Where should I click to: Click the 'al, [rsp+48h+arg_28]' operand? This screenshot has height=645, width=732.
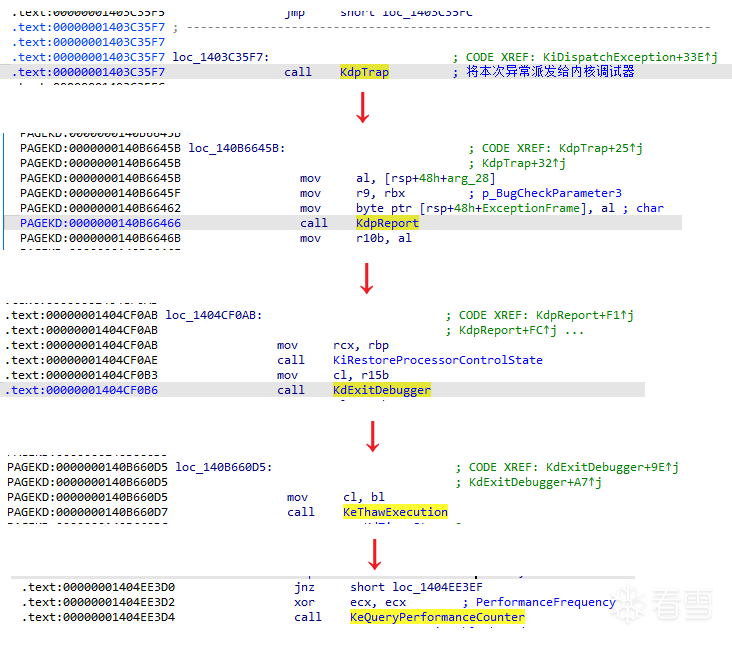pos(425,178)
